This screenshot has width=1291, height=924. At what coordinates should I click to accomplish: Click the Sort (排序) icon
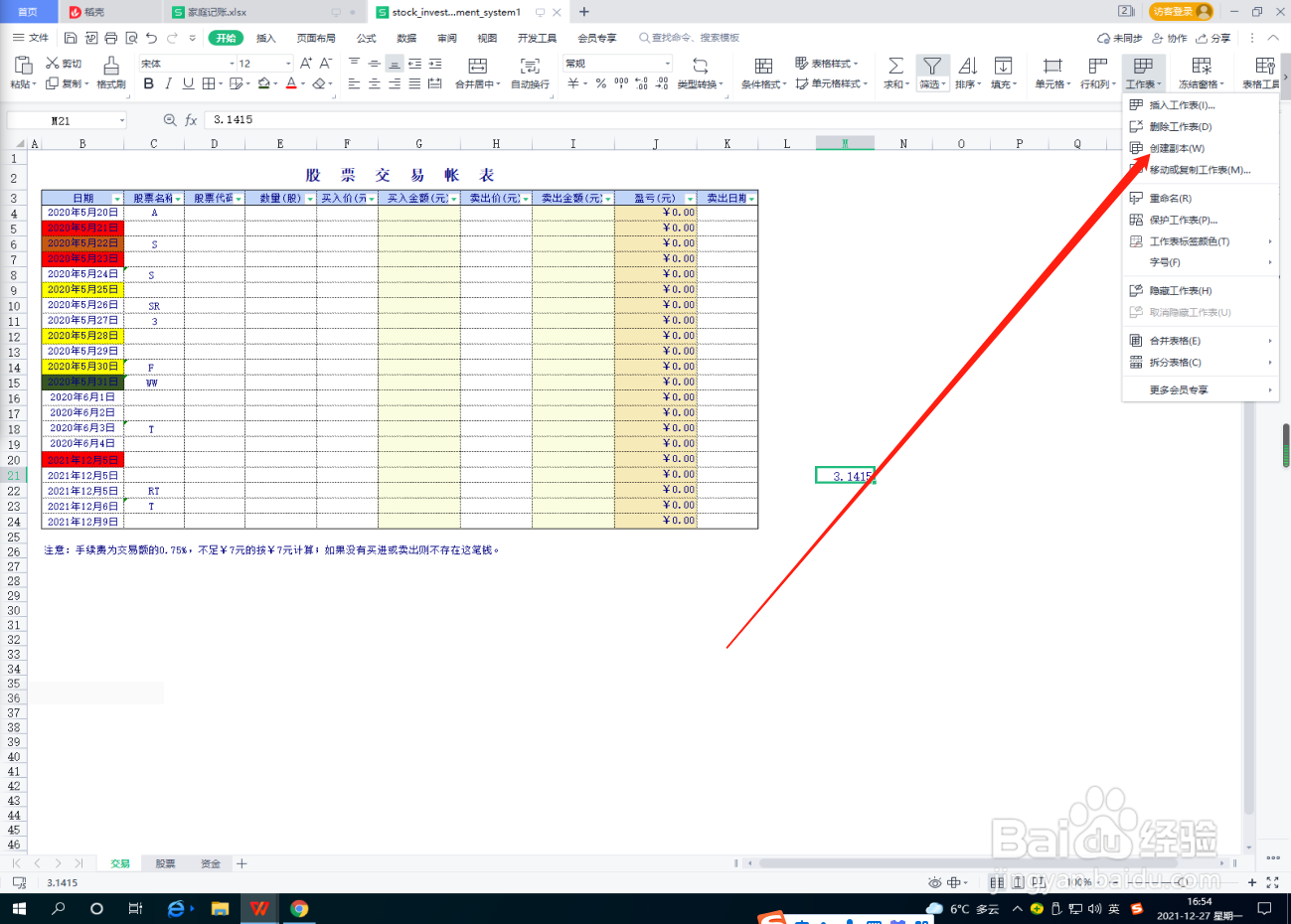pyautogui.click(x=968, y=66)
